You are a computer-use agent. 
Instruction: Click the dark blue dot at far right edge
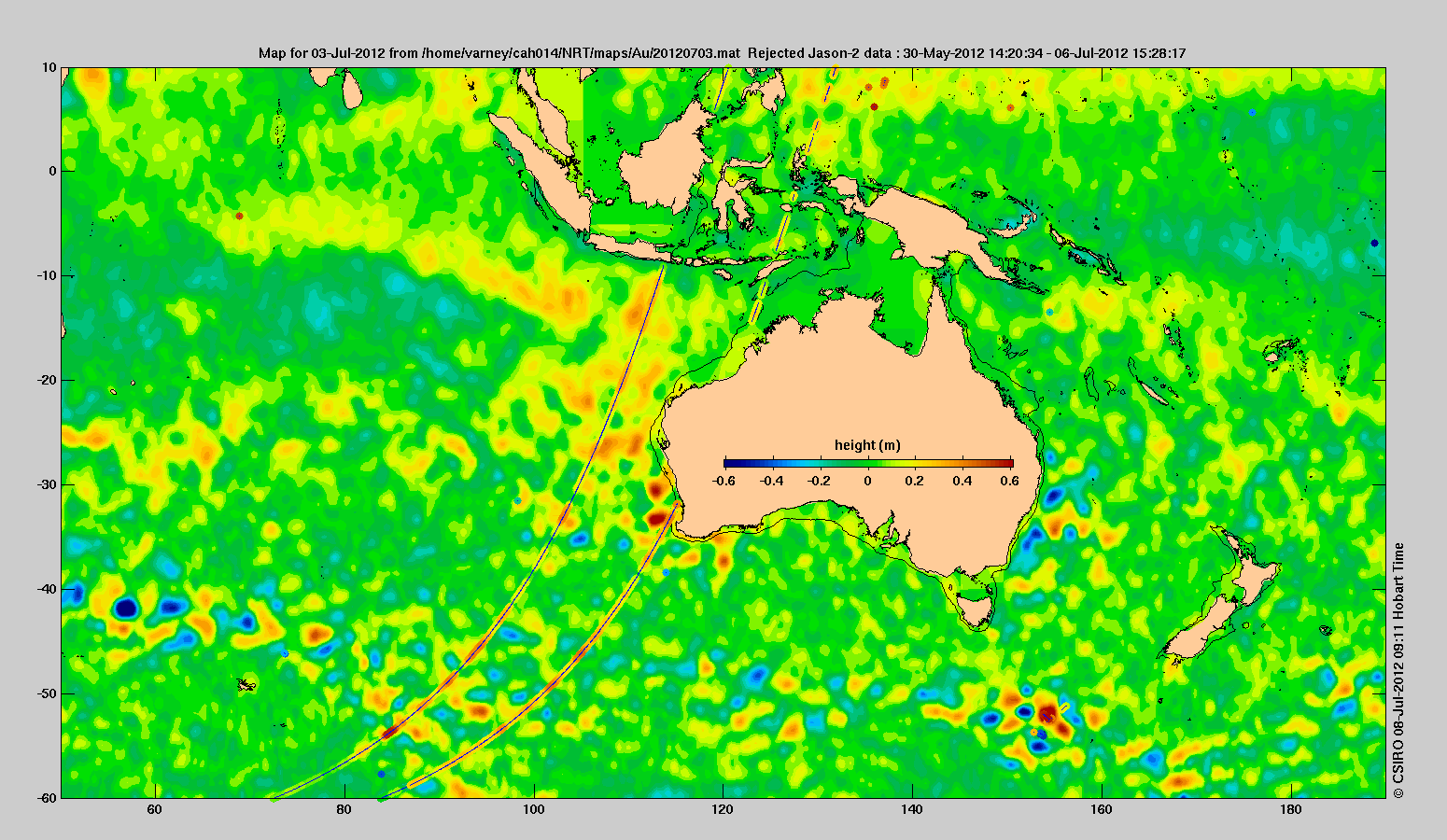(x=1374, y=243)
